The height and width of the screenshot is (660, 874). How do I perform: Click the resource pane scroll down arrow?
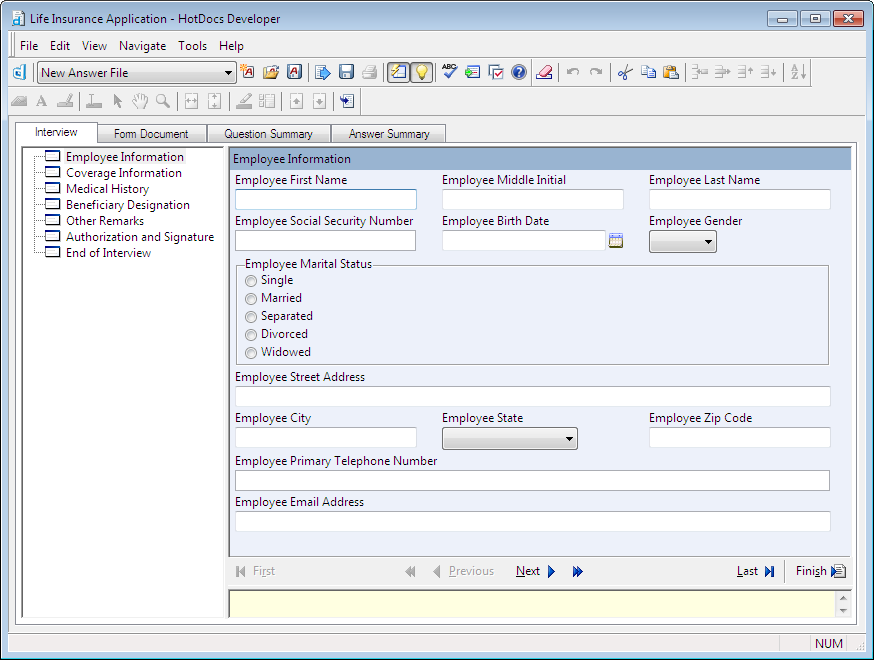click(x=843, y=610)
